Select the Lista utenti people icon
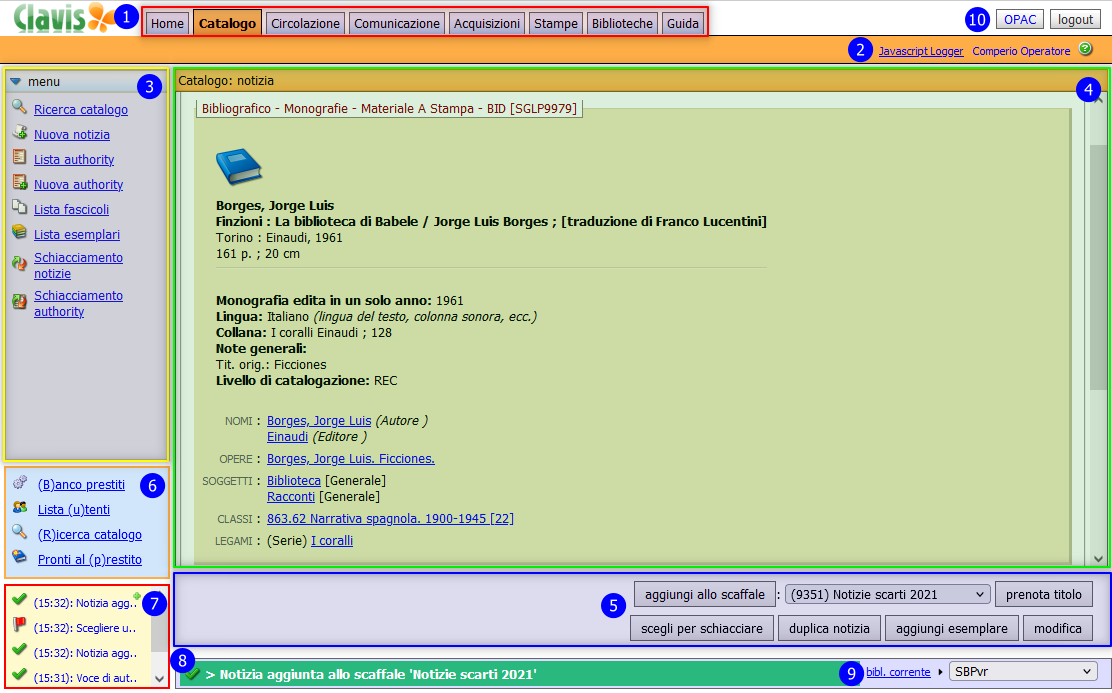The height and width of the screenshot is (693, 1112). coord(22,509)
